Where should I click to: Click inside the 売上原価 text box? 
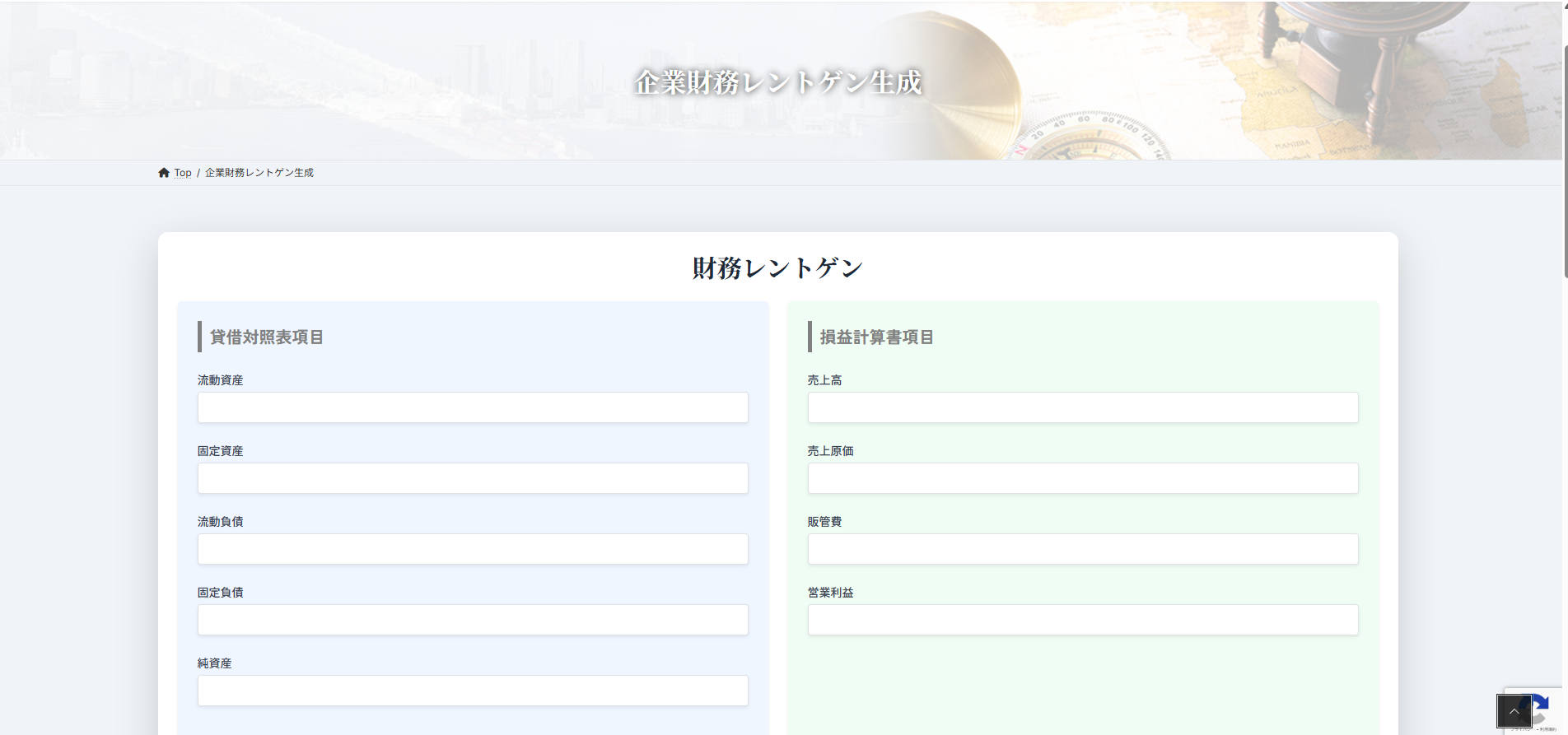point(1082,478)
